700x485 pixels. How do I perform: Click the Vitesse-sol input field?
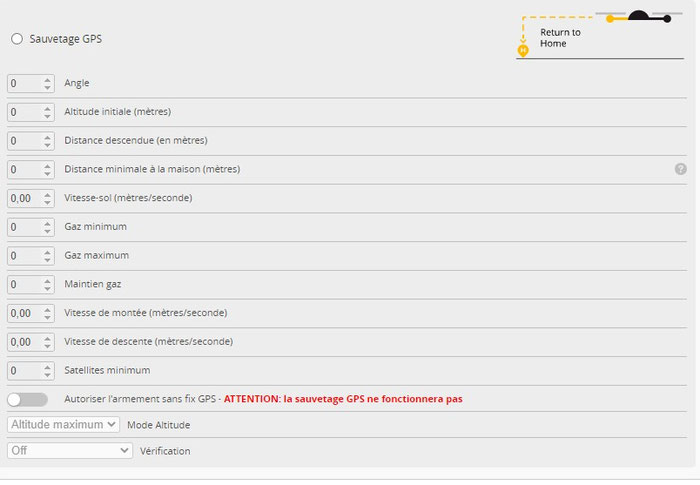30,198
